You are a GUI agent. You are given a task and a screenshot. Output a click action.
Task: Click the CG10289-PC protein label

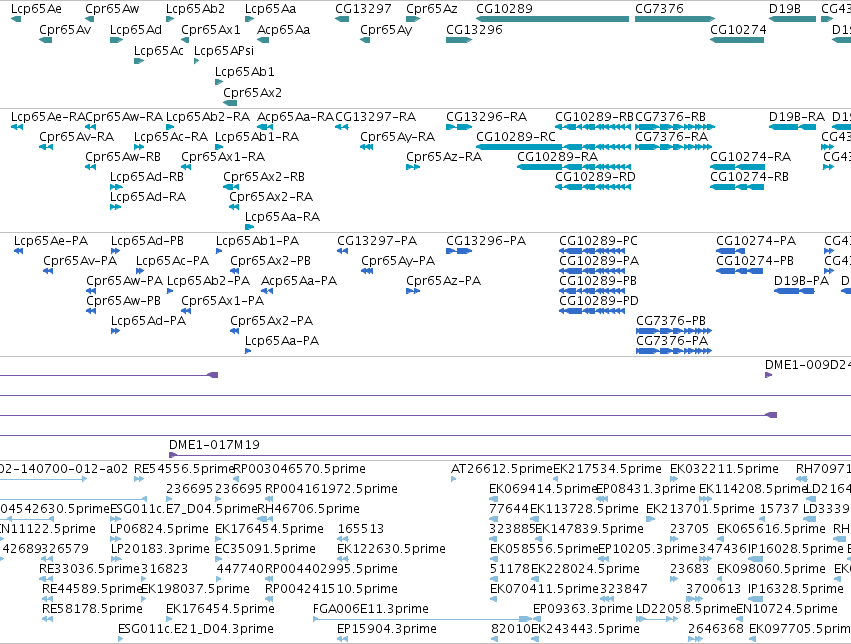coord(598,241)
